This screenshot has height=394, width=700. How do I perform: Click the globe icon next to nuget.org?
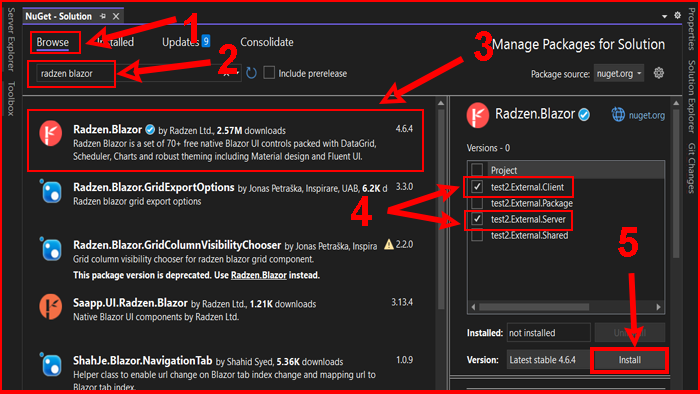click(618, 115)
